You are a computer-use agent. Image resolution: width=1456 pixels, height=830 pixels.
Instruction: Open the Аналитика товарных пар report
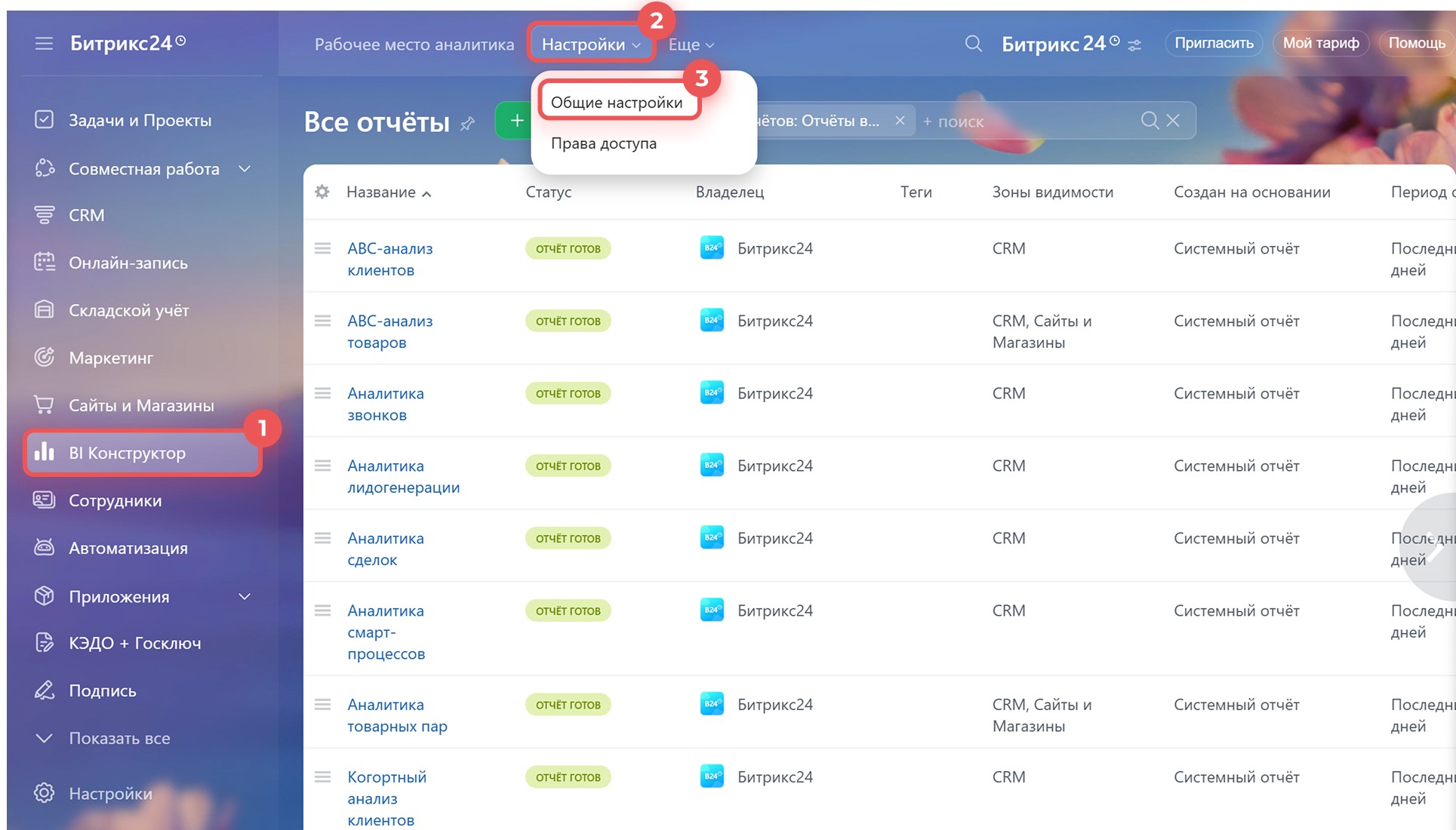coord(398,715)
